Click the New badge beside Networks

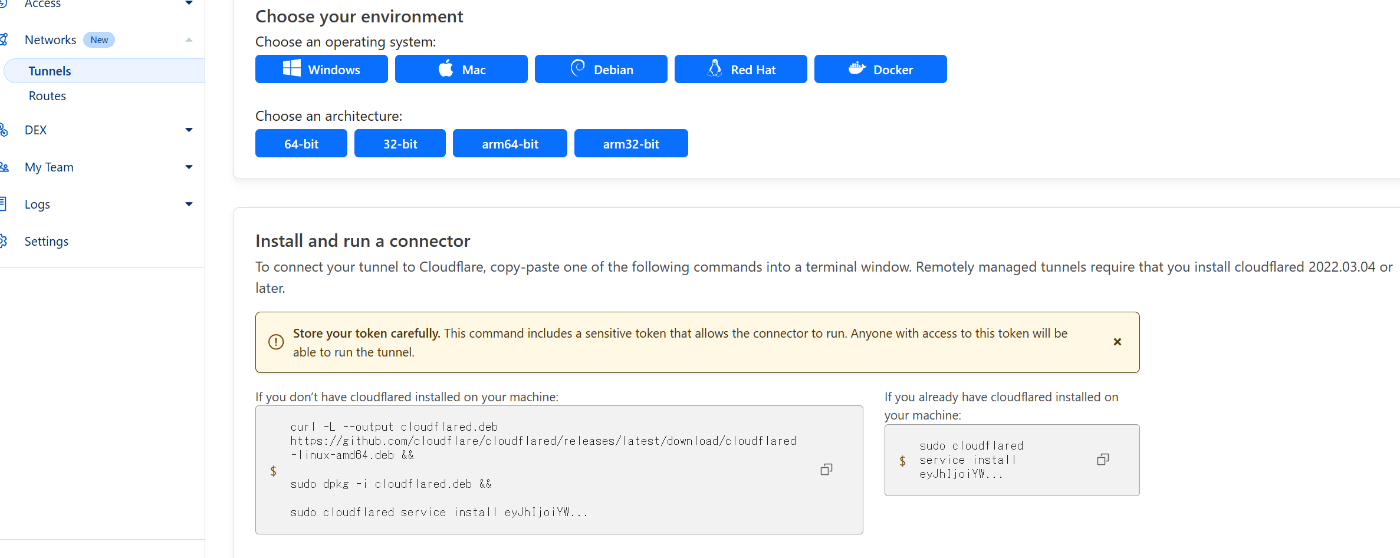[99, 40]
